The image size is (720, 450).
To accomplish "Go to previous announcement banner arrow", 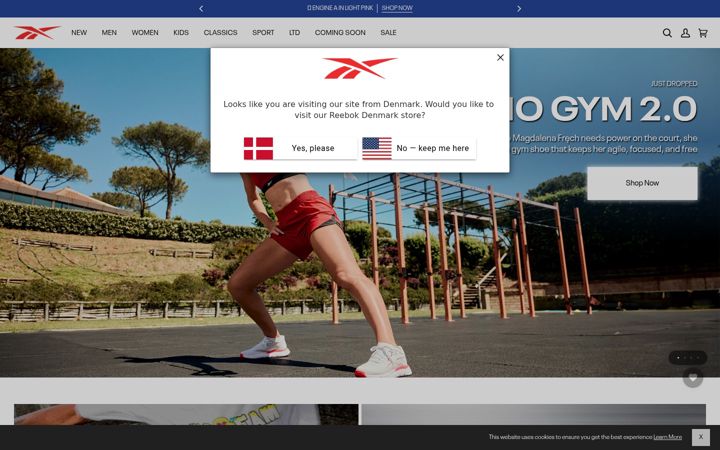I will pyautogui.click(x=201, y=8).
